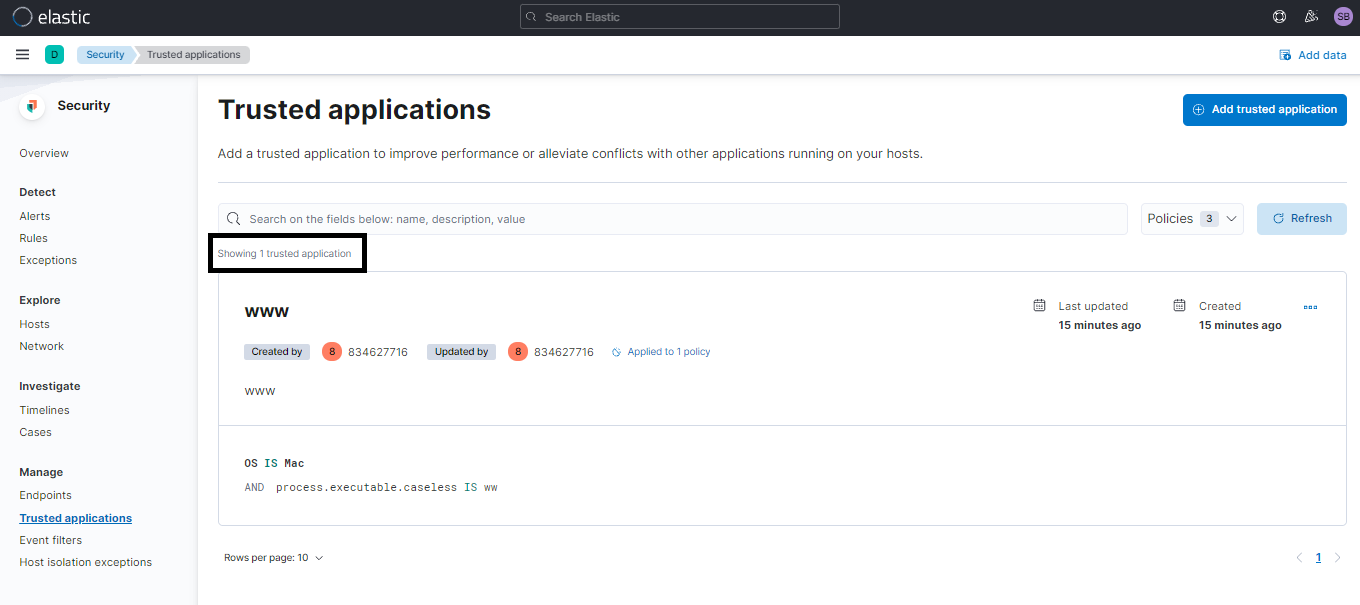The height and width of the screenshot is (605, 1360).
Task: Open the SB user profile avatar
Action: coord(1343,16)
